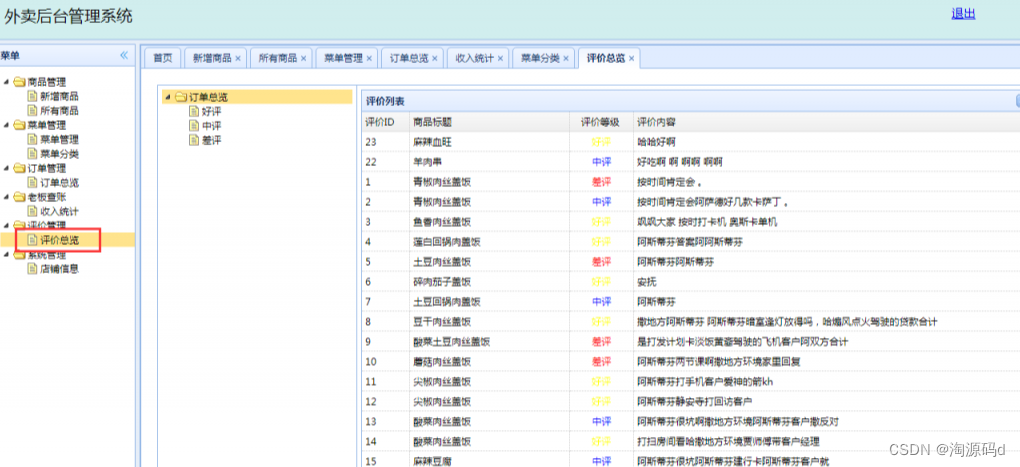Viewport: 1020px width, 467px height.
Task: Select the 酸菜土豆肉丝盖饭 cell
Action: [x=488, y=341]
